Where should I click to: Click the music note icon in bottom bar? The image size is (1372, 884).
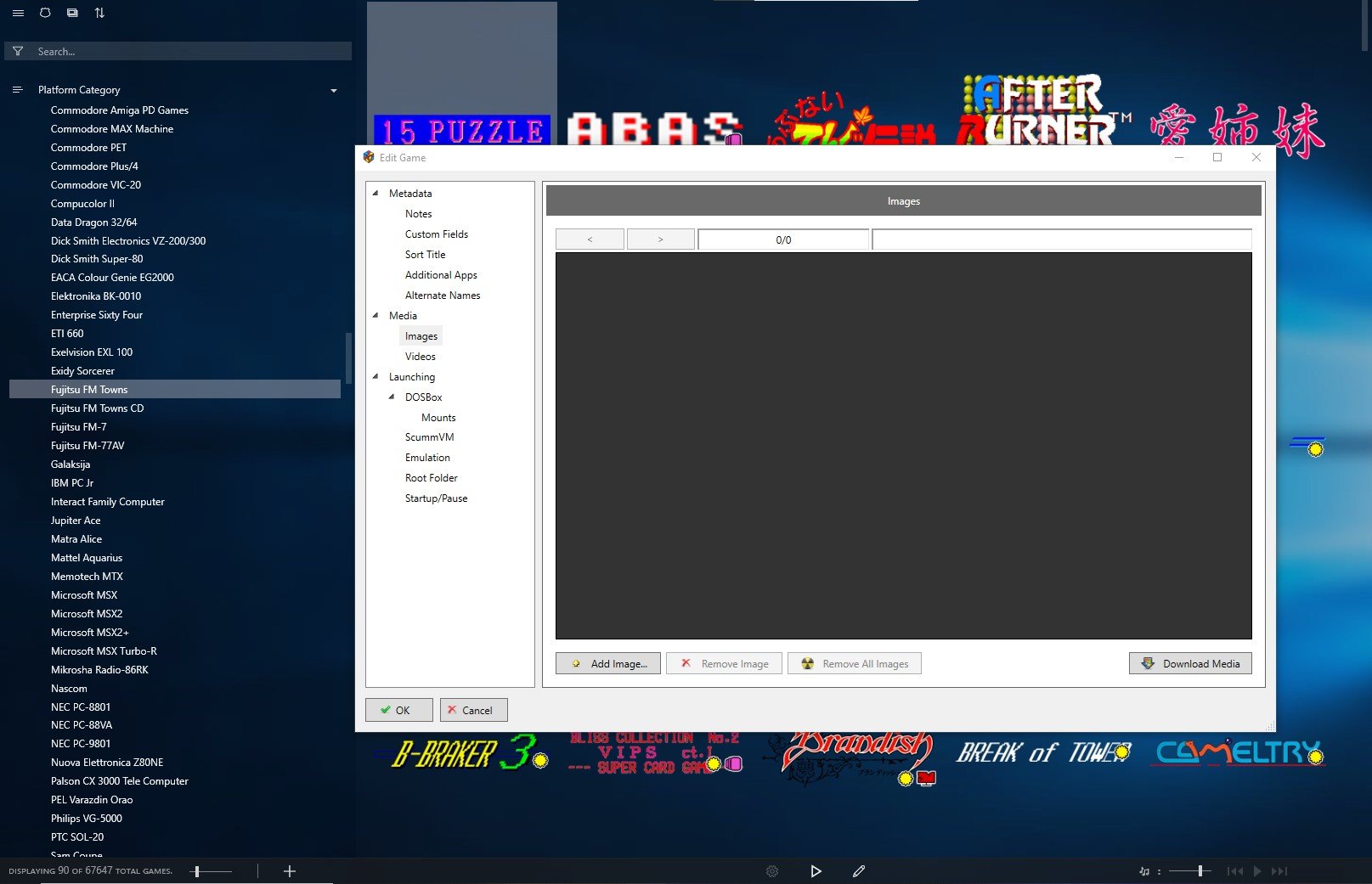pyautogui.click(x=1144, y=871)
